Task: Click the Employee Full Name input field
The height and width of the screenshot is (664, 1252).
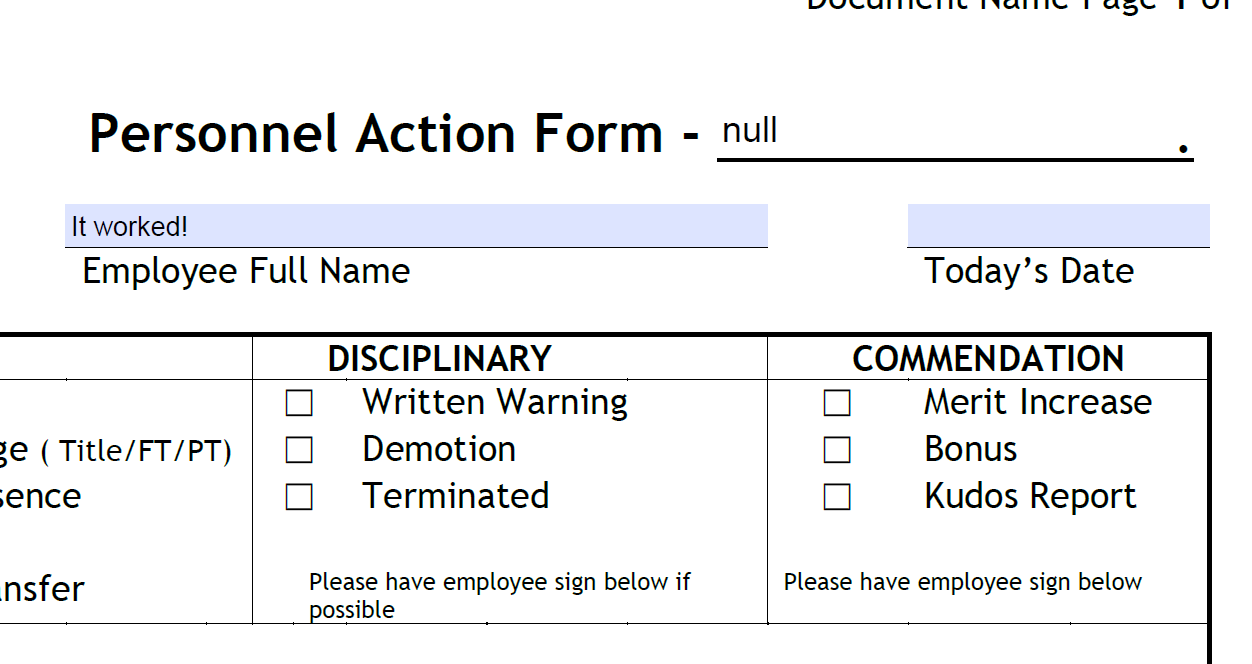Action: click(x=416, y=226)
